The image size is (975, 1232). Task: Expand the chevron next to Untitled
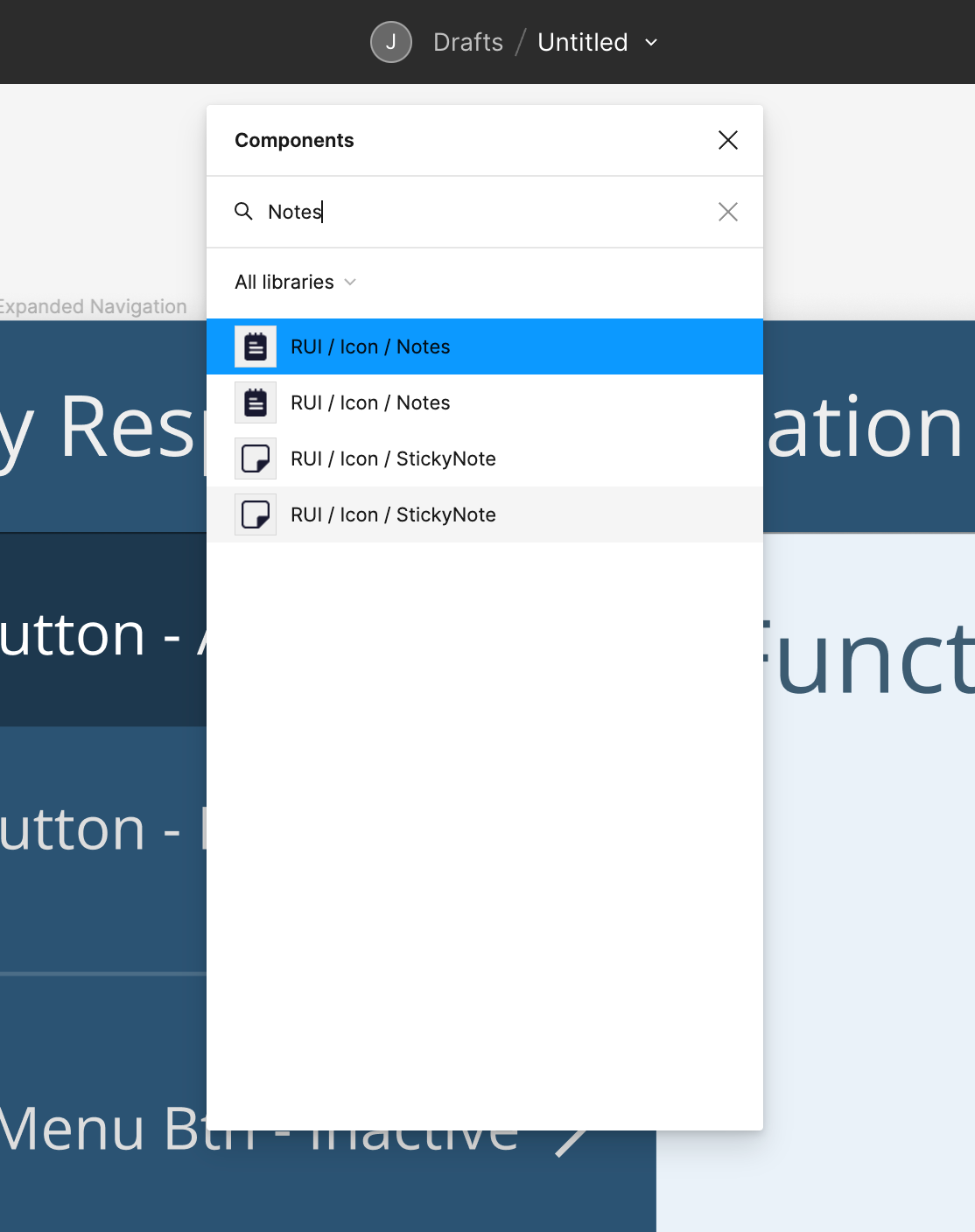(x=651, y=42)
